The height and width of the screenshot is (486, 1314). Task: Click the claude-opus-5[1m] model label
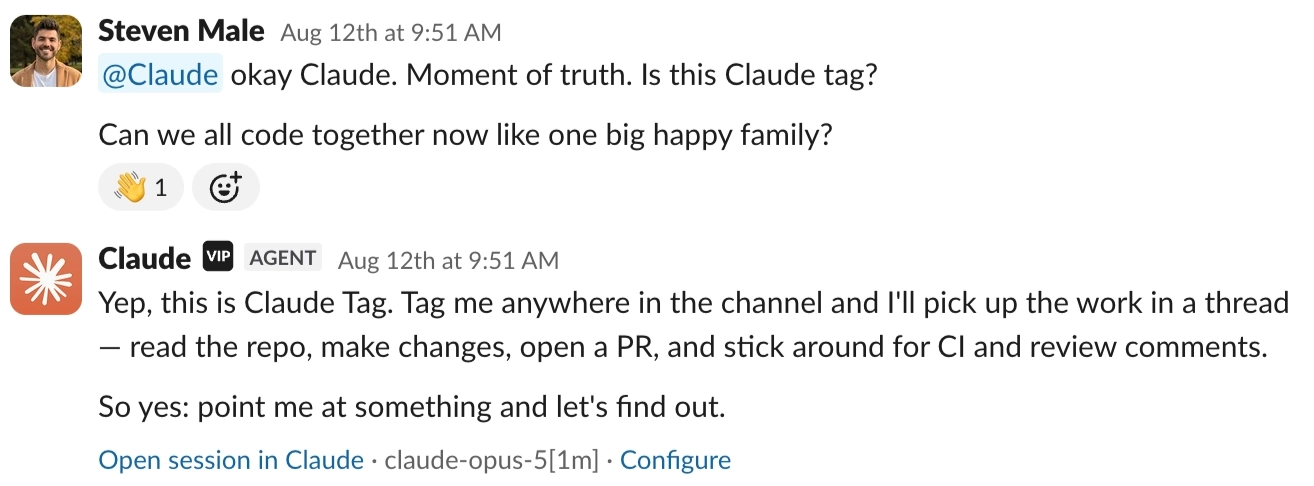coord(491,460)
